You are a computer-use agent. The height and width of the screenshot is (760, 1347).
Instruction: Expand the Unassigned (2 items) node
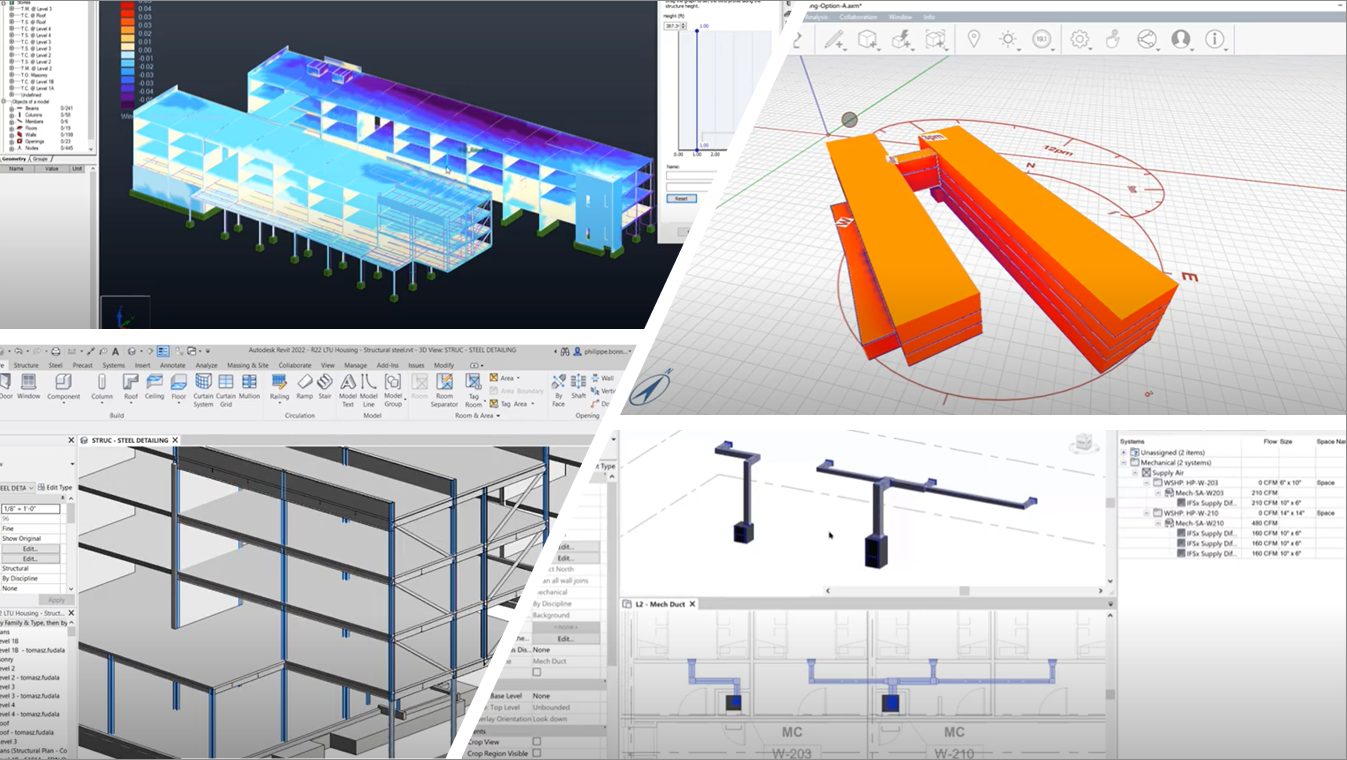[x=1125, y=452]
